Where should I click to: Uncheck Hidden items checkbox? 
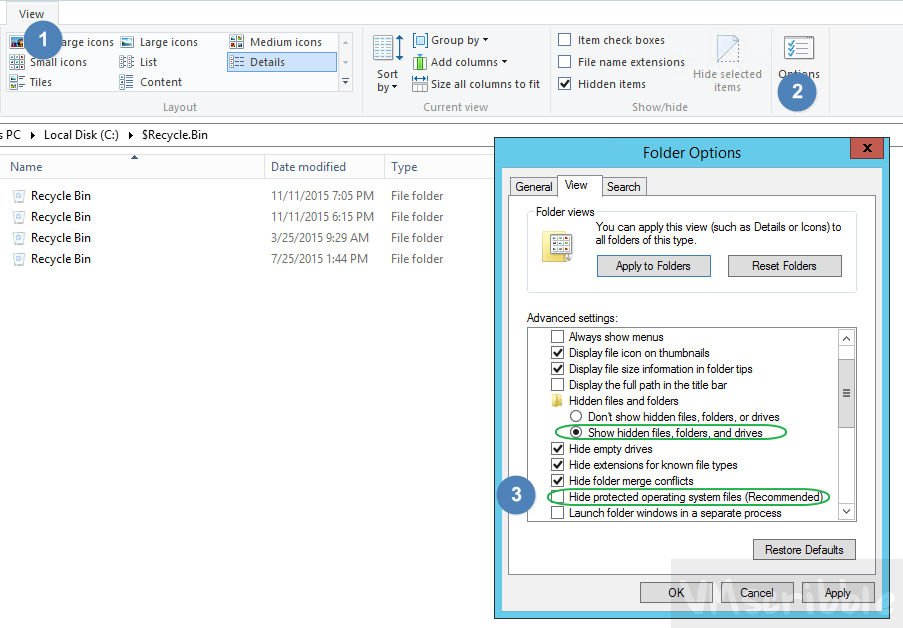tap(565, 84)
